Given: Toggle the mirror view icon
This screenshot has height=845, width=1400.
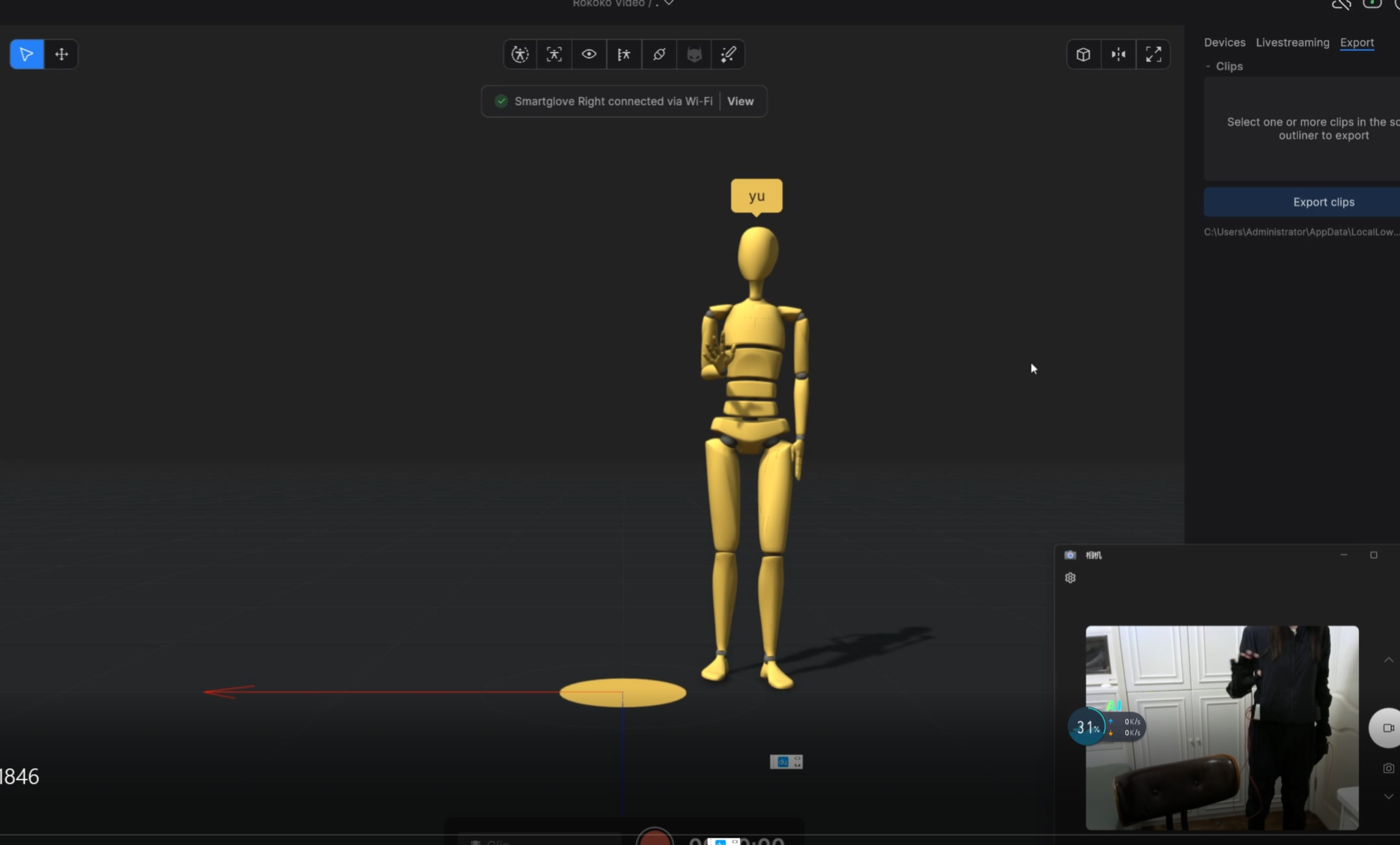Looking at the screenshot, I should point(1119,55).
